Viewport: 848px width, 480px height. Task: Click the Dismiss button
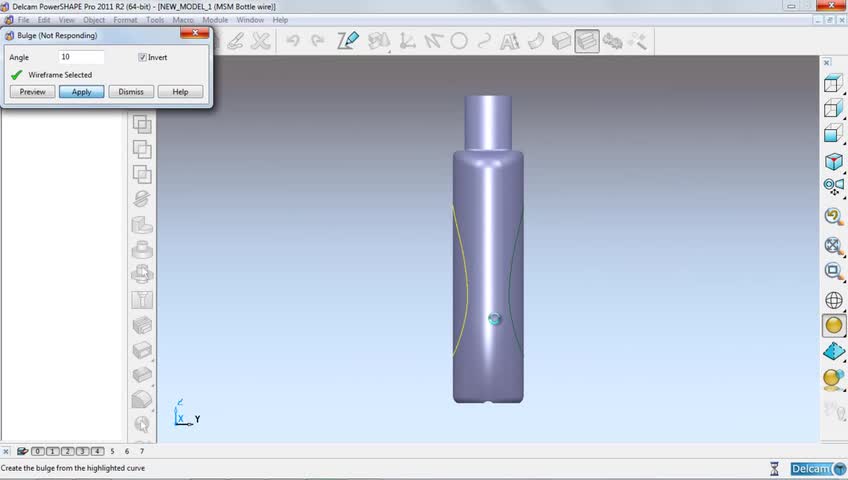[131, 92]
